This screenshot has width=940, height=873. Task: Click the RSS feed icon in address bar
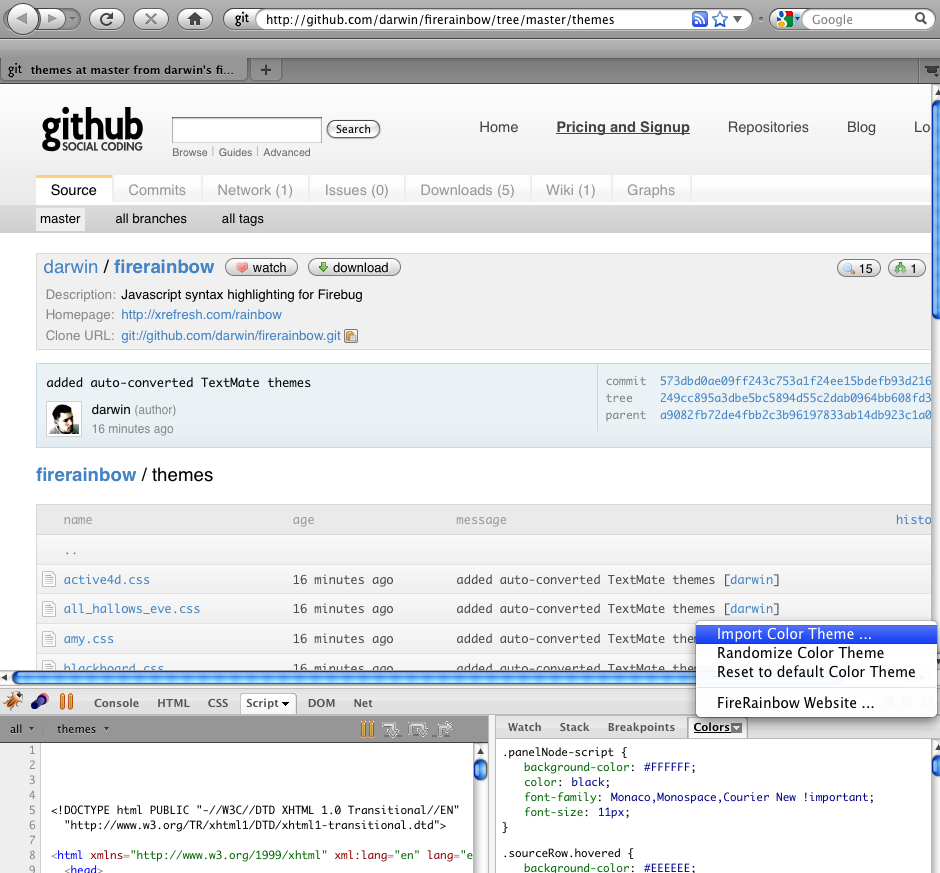700,19
